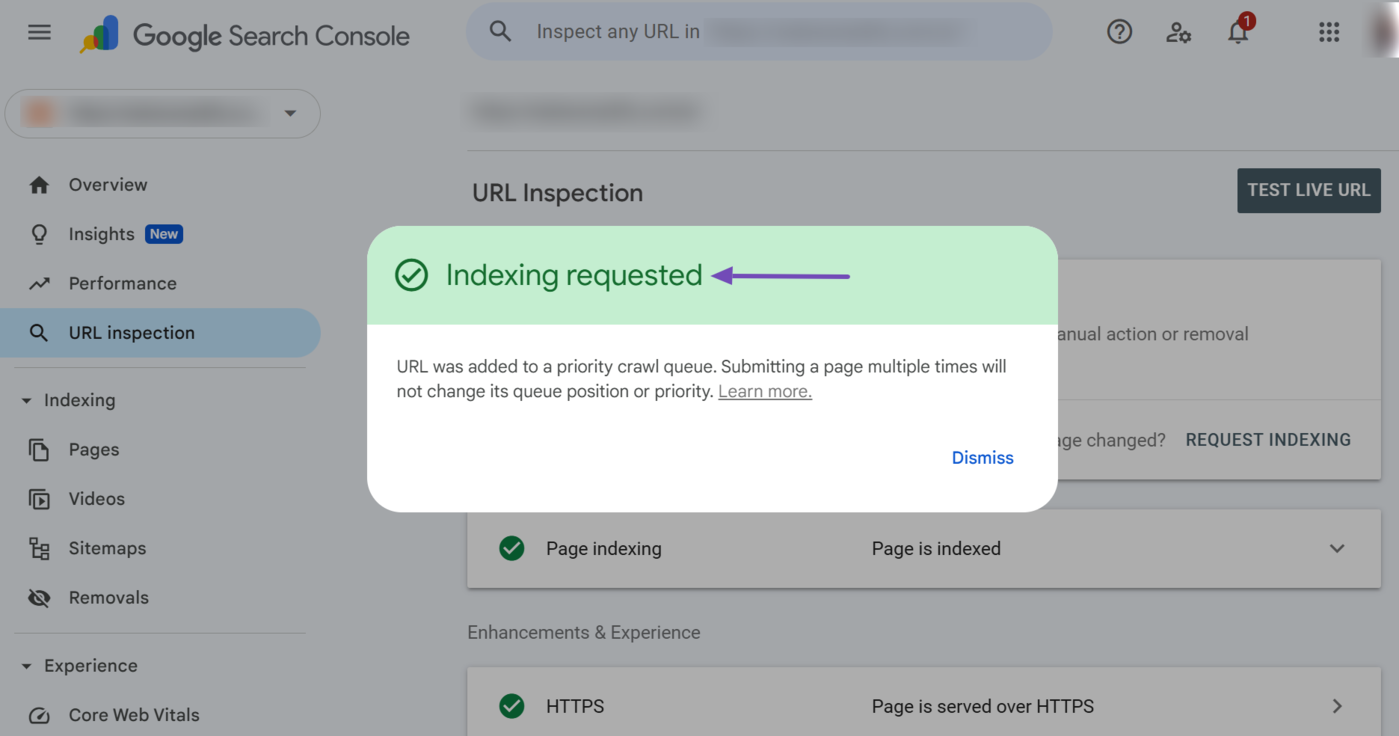Click the Help question mark icon
This screenshot has width=1399, height=736.
coord(1119,32)
